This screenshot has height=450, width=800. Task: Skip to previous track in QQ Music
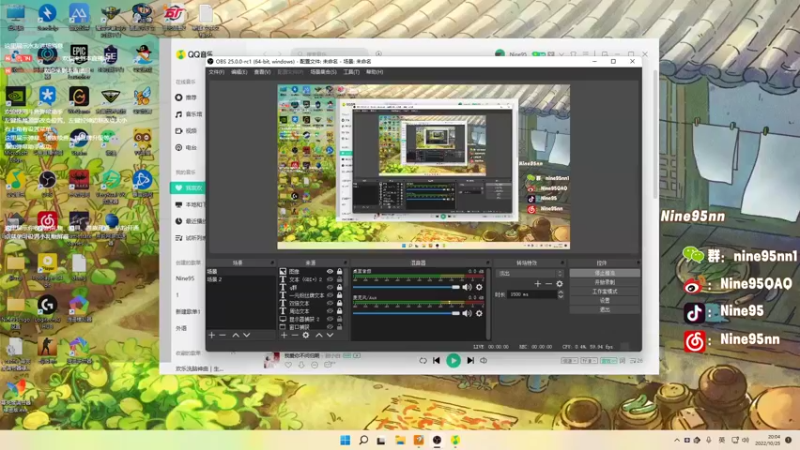click(x=436, y=361)
